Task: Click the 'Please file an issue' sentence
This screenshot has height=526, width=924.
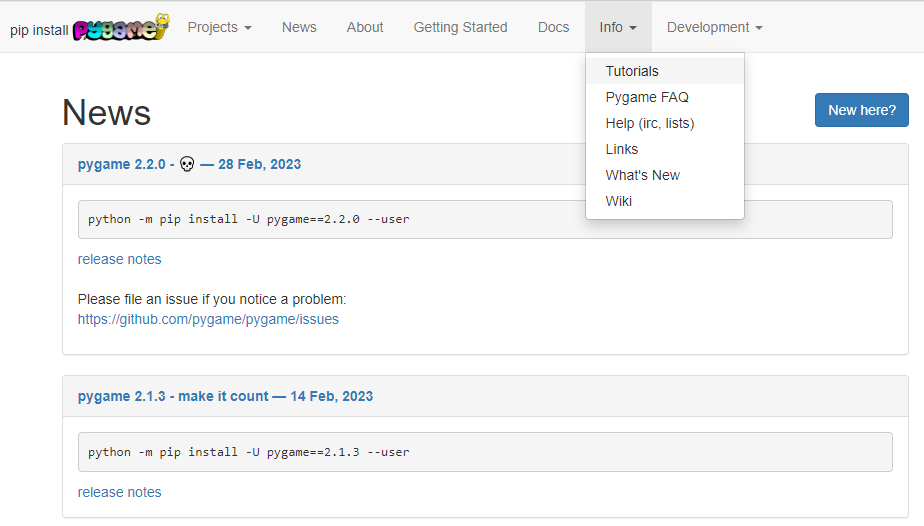Action: point(212,299)
